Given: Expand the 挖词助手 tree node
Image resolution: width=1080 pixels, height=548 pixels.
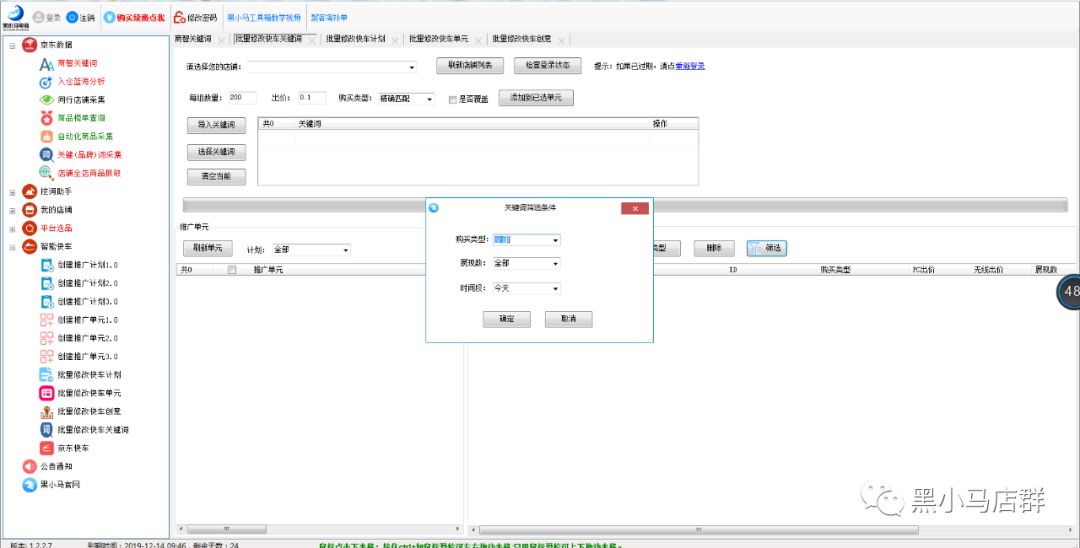Looking at the screenshot, I should point(12,192).
